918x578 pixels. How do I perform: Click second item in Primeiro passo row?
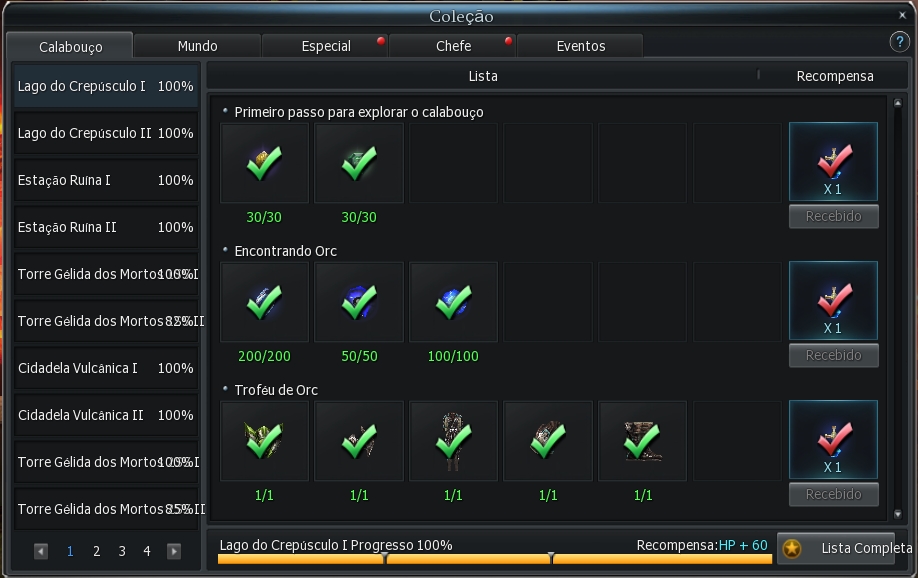(x=359, y=163)
